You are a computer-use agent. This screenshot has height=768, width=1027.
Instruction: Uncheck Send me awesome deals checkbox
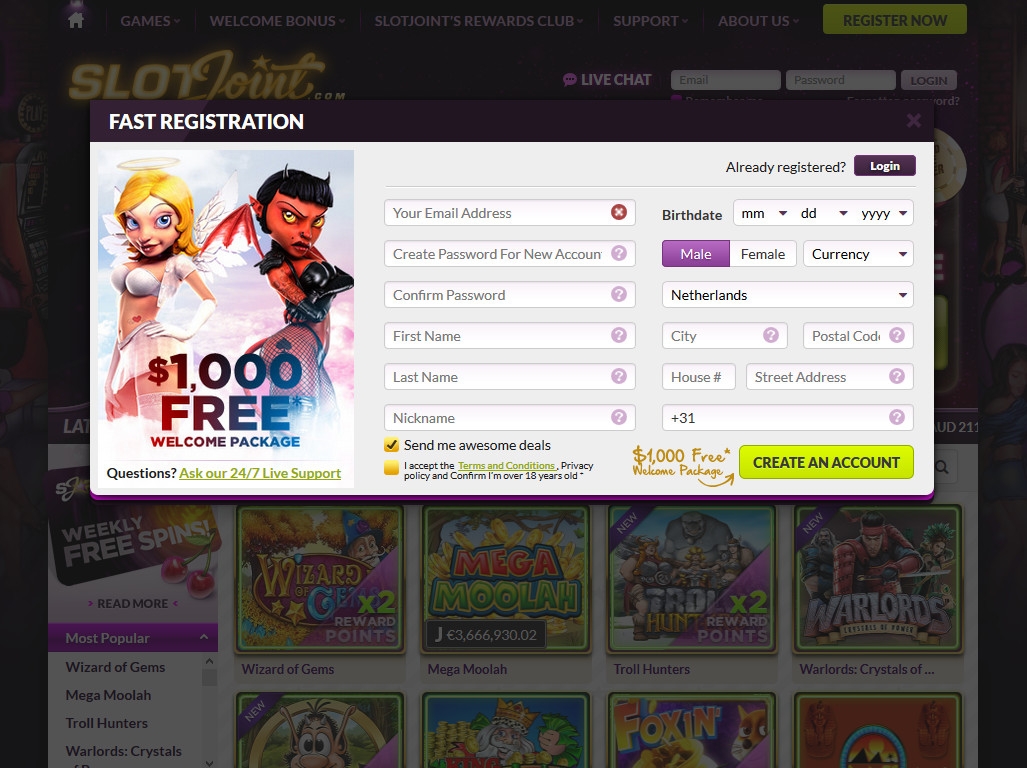coord(391,445)
